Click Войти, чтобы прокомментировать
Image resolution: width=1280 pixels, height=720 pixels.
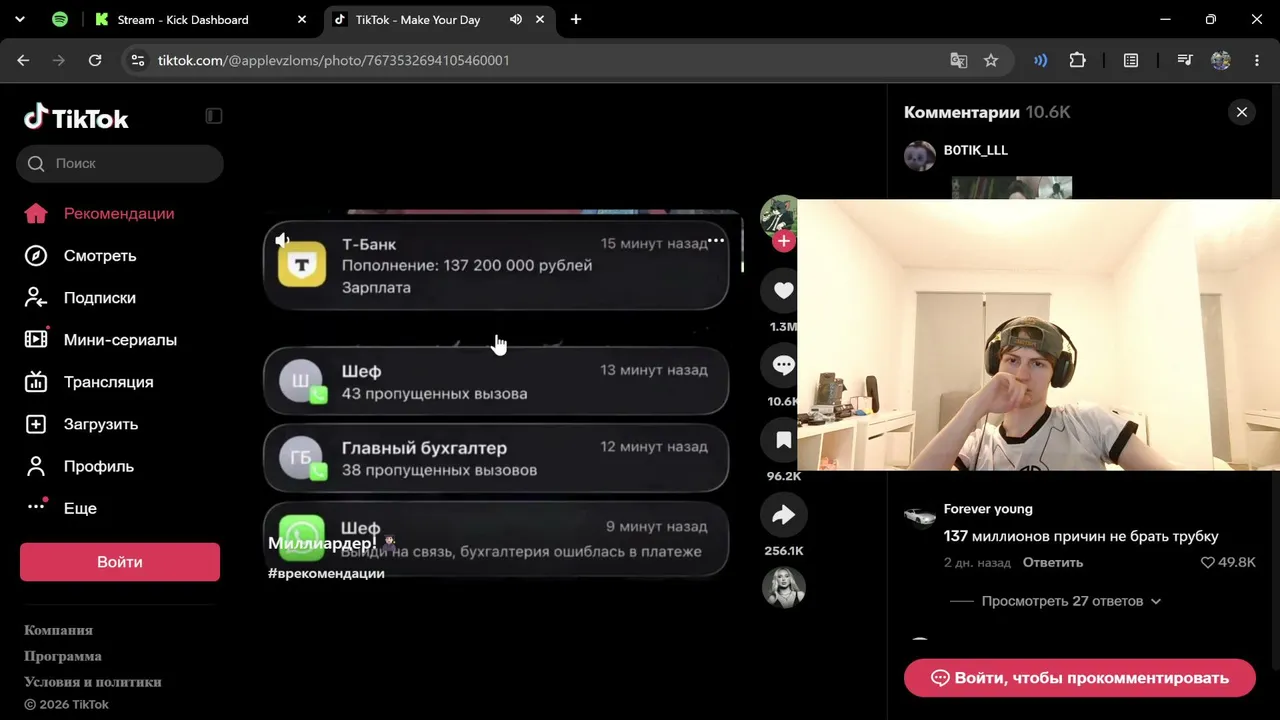click(x=1080, y=678)
